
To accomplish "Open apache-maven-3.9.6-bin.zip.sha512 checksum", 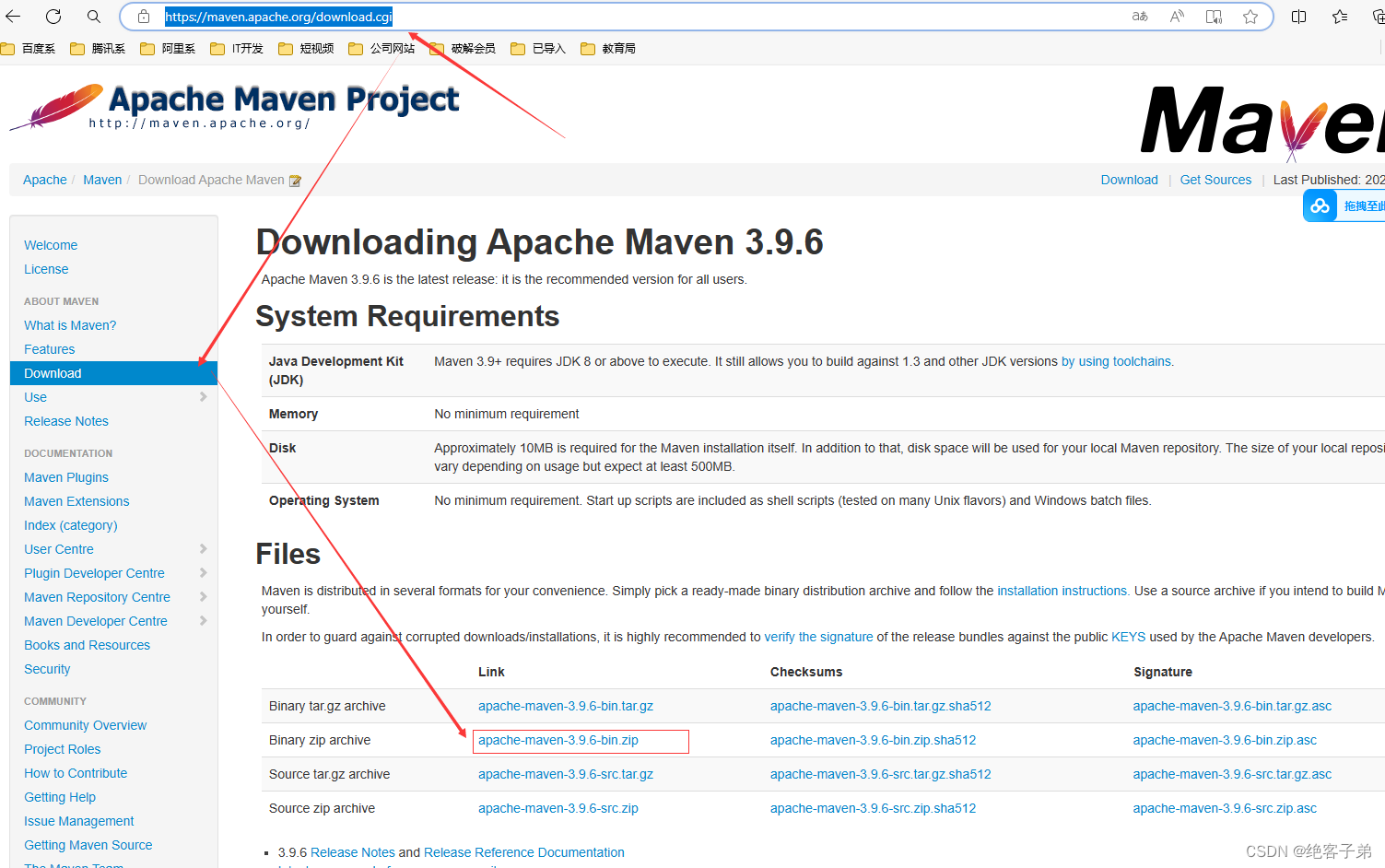I will point(873,740).
